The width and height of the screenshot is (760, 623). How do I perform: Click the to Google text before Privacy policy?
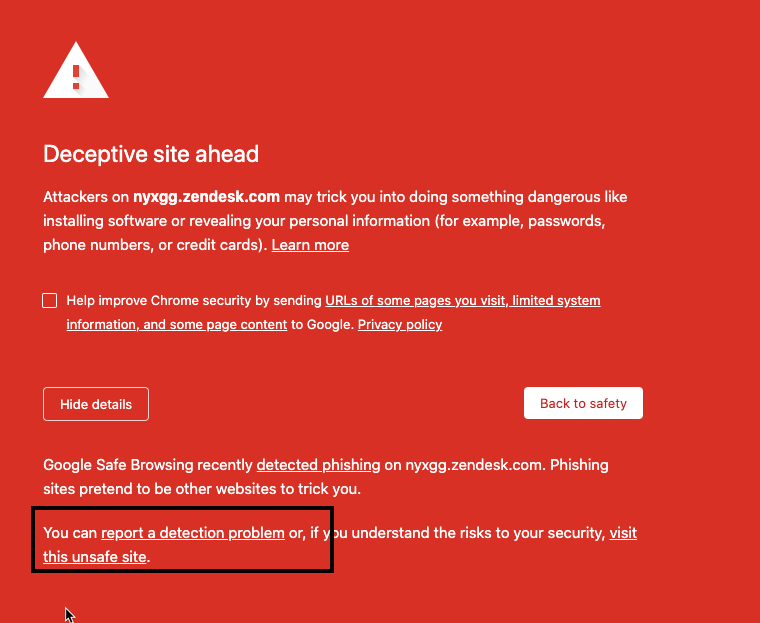click(322, 324)
